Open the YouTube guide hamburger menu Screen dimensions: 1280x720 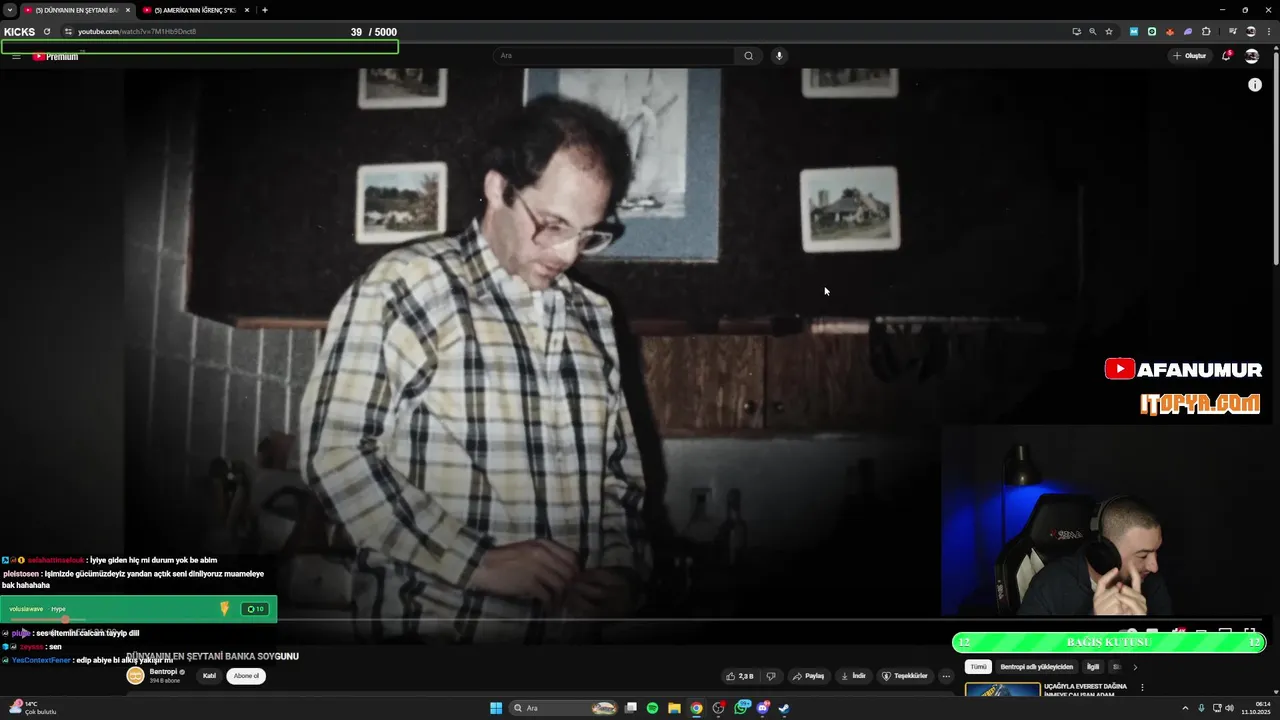click(16, 56)
